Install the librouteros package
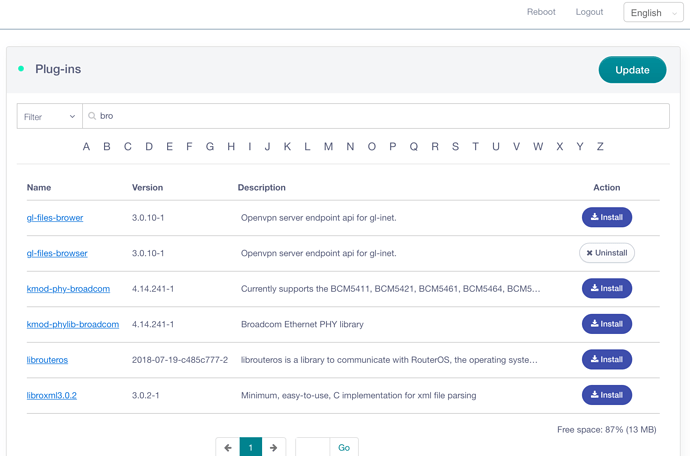Screen dimensions: 690x456 607,360
